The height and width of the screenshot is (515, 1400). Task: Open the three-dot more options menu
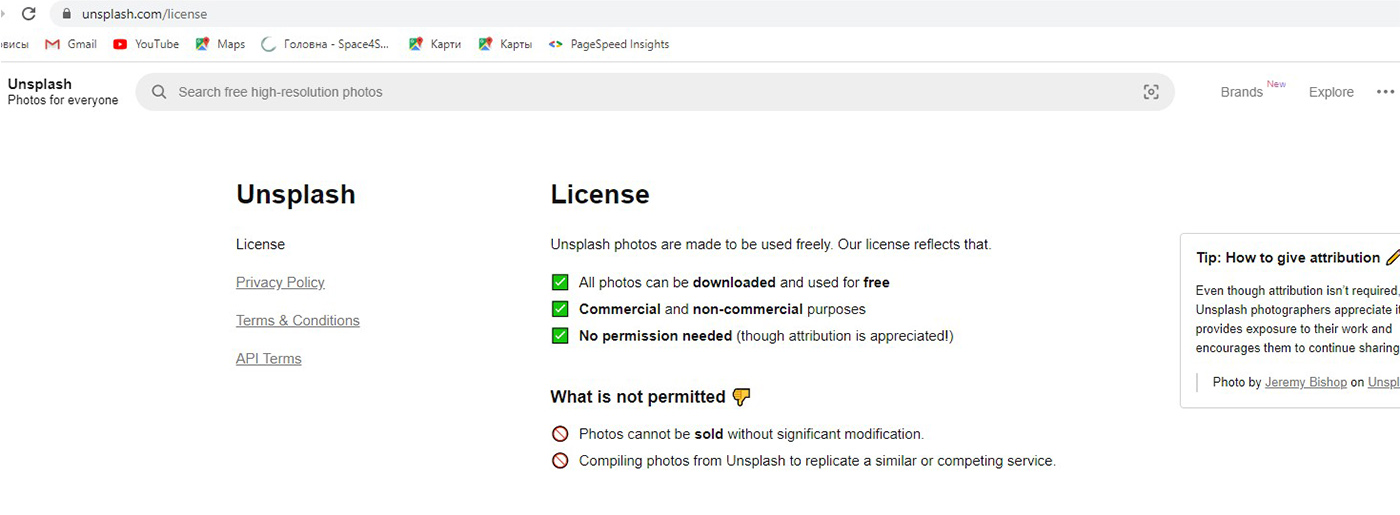pos(1384,92)
